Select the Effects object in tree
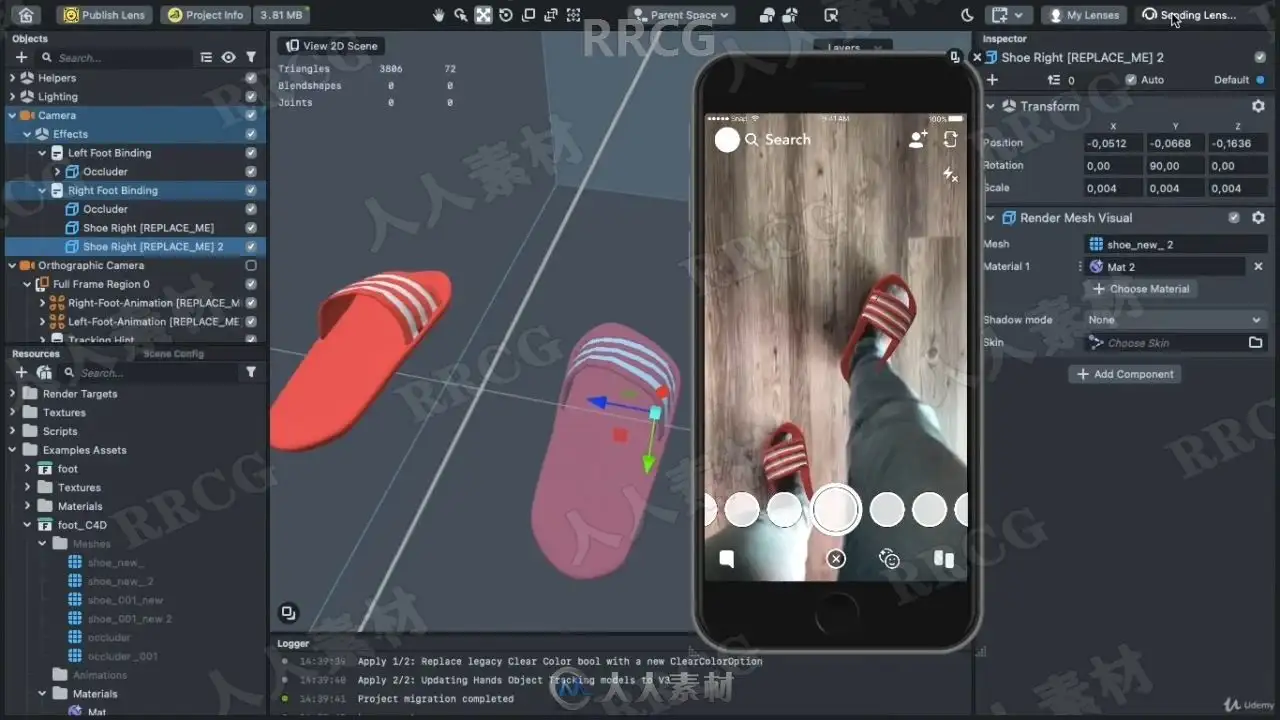This screenshot has width=1280, height=720. tap(70, 134)
